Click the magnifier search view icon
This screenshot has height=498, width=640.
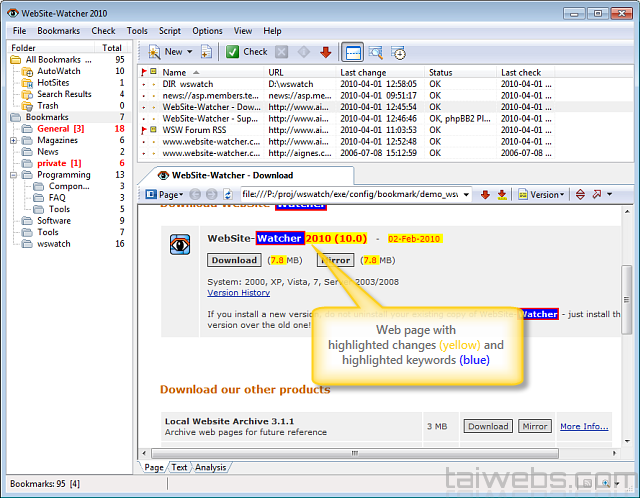(375, 52)
